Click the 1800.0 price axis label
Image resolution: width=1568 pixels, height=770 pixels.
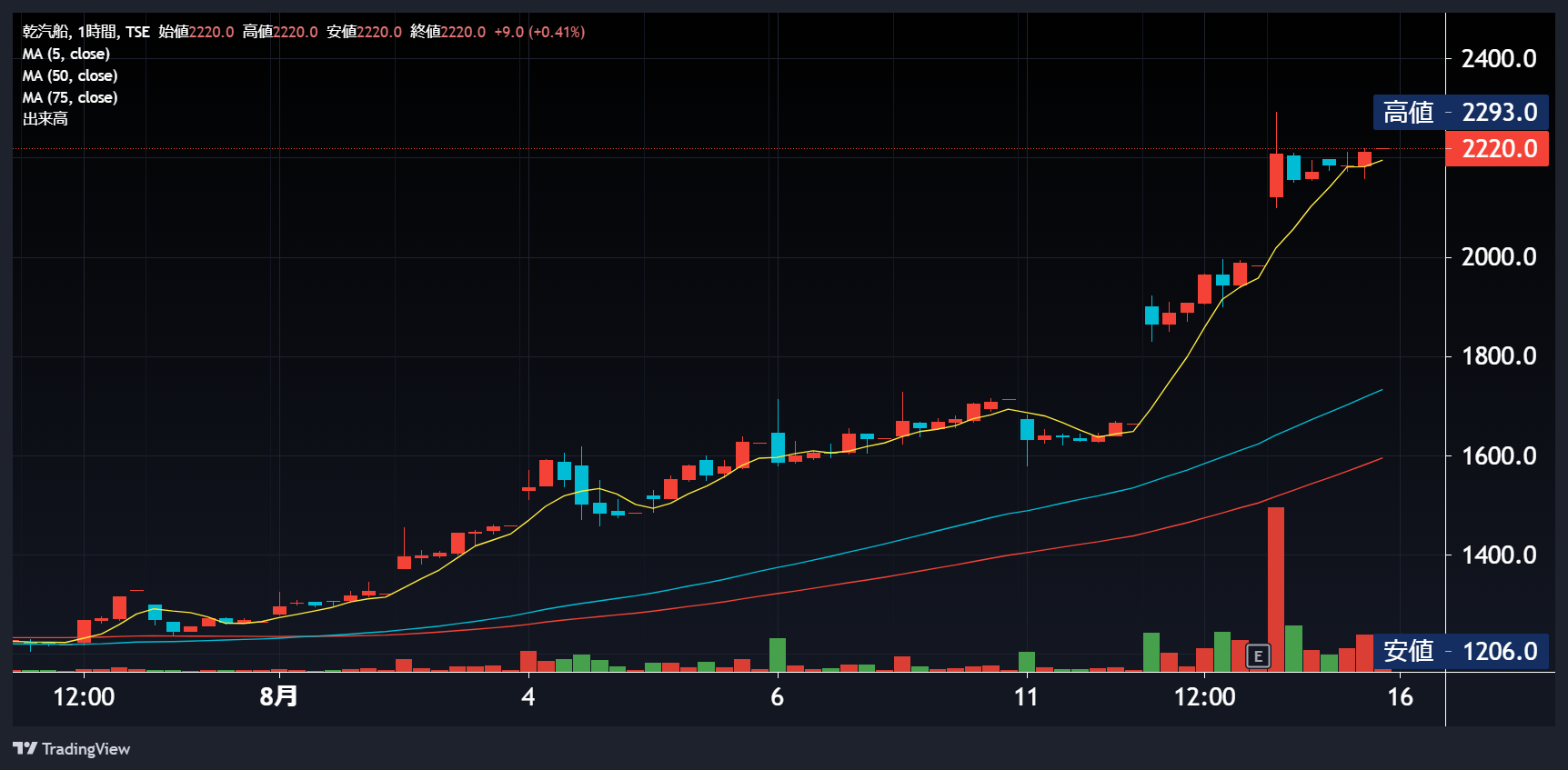point(1499,356)
